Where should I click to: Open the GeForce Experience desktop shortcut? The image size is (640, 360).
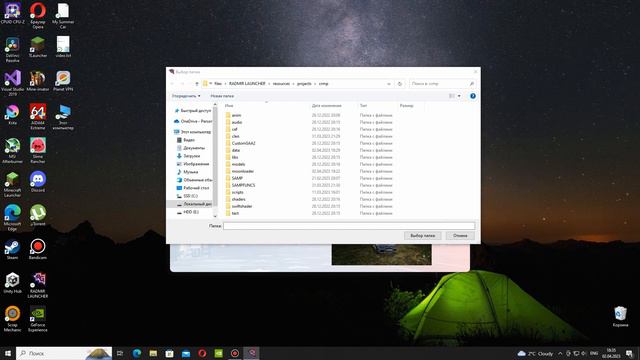pos(38,319)
